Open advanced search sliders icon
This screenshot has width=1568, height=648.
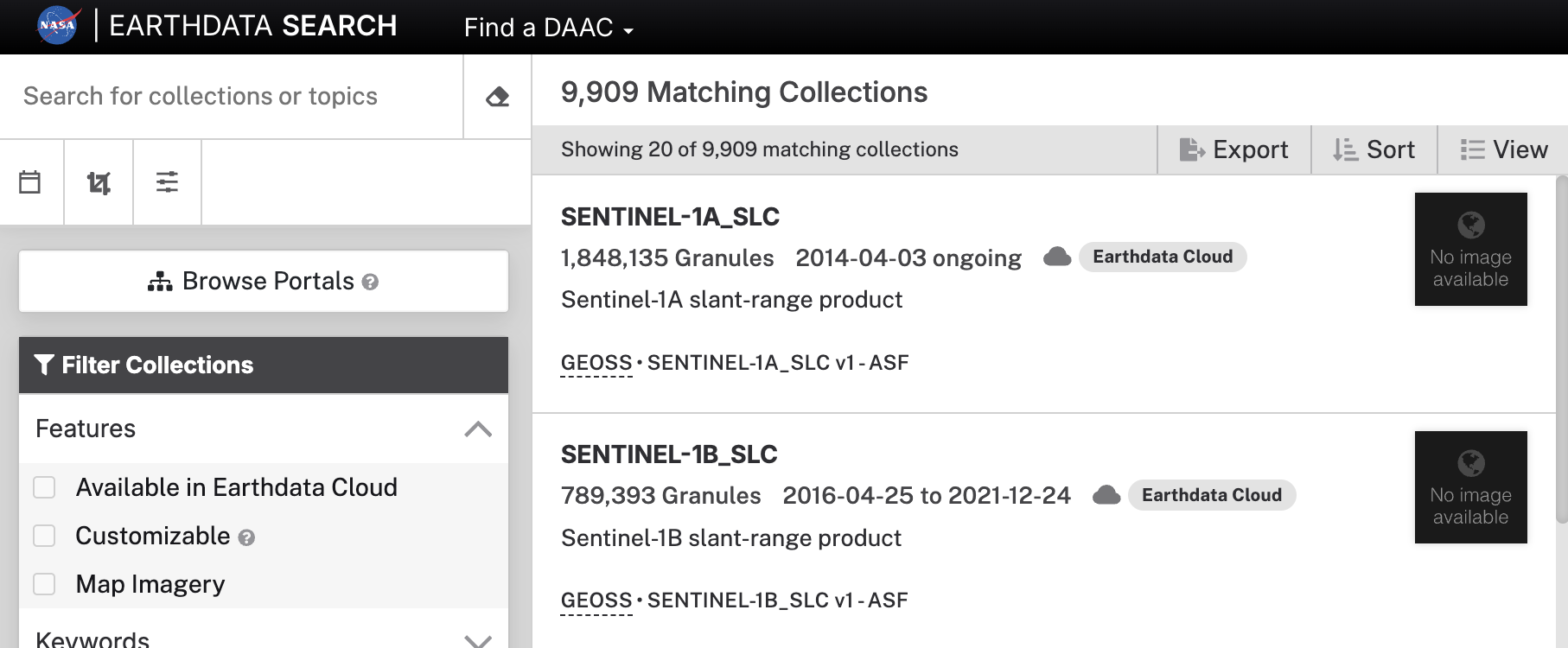[x=167, y=182]
